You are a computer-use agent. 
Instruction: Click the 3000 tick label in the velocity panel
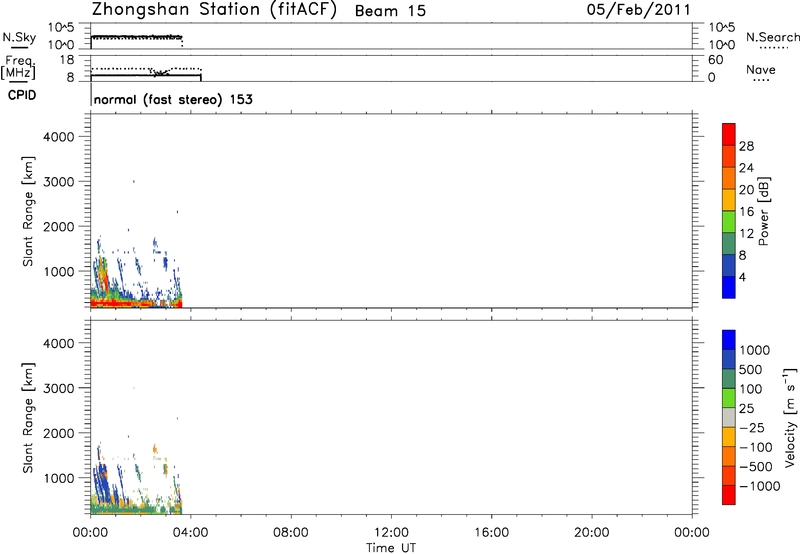pos(59,388)
